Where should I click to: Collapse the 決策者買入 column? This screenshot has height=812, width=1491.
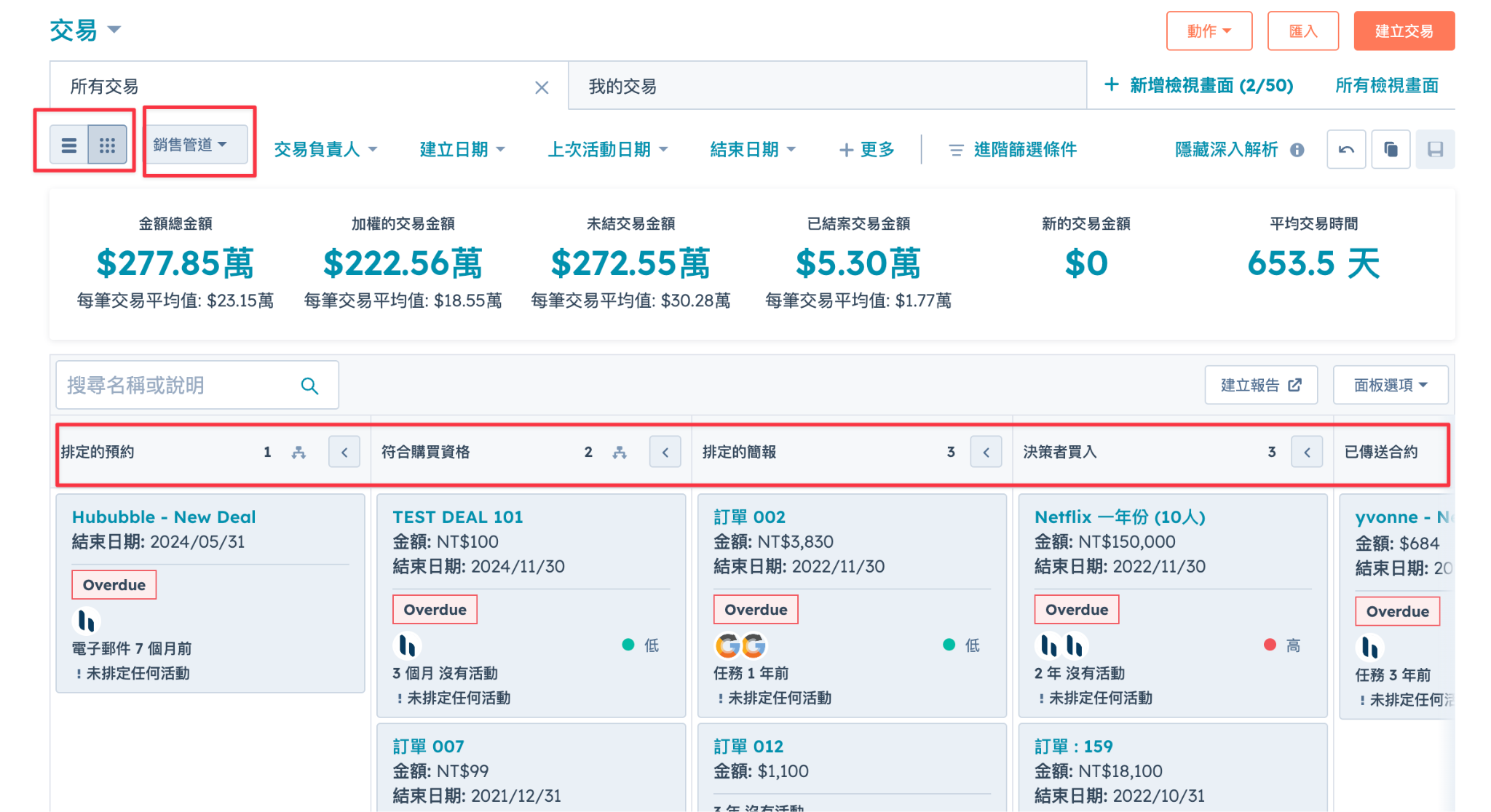(1307, 453)
